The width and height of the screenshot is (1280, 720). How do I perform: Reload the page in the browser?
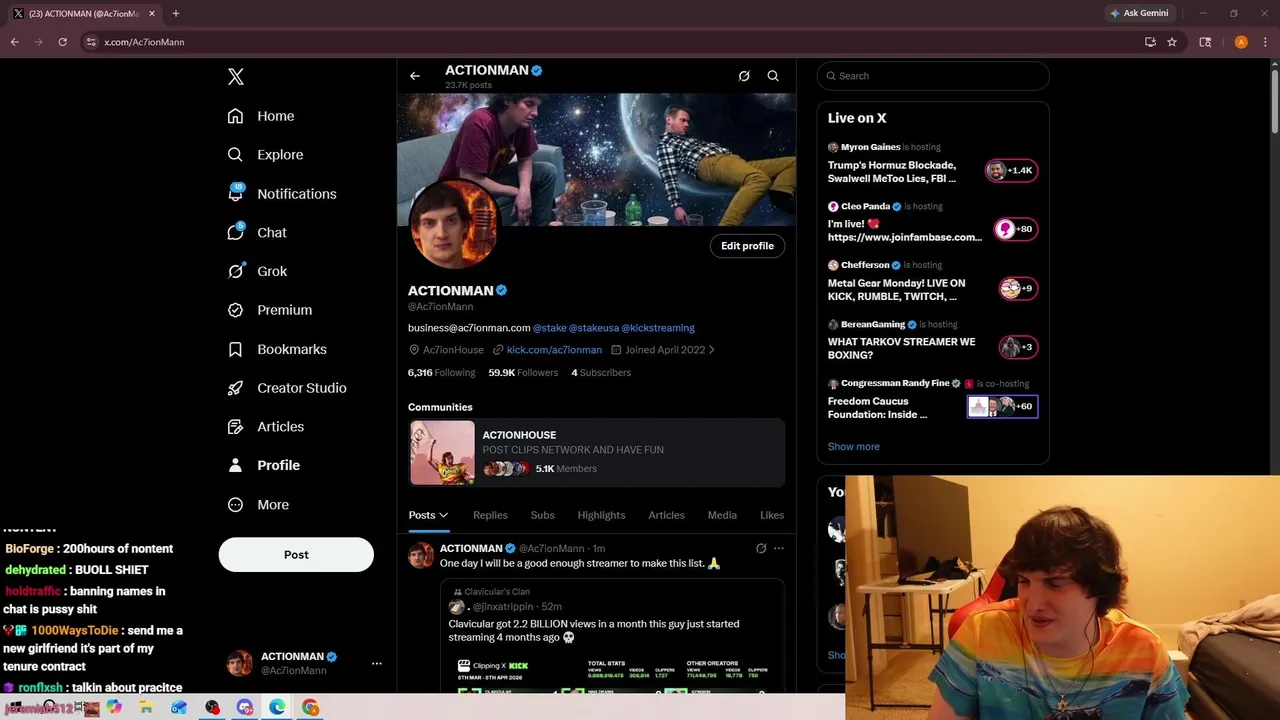[62, 42]
